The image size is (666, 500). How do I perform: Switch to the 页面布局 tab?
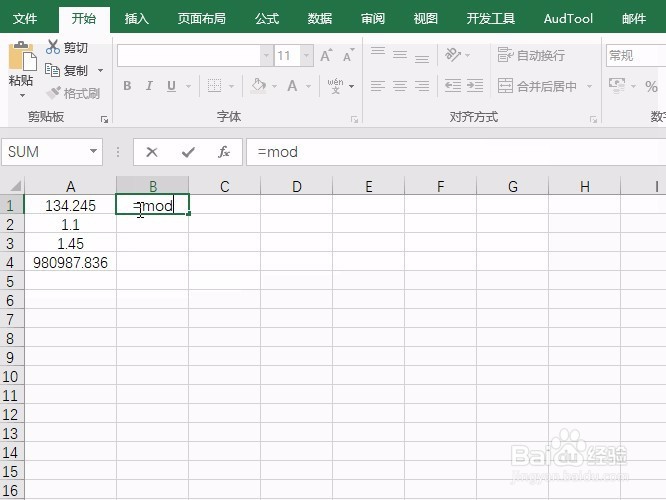[x=202, y=19]
